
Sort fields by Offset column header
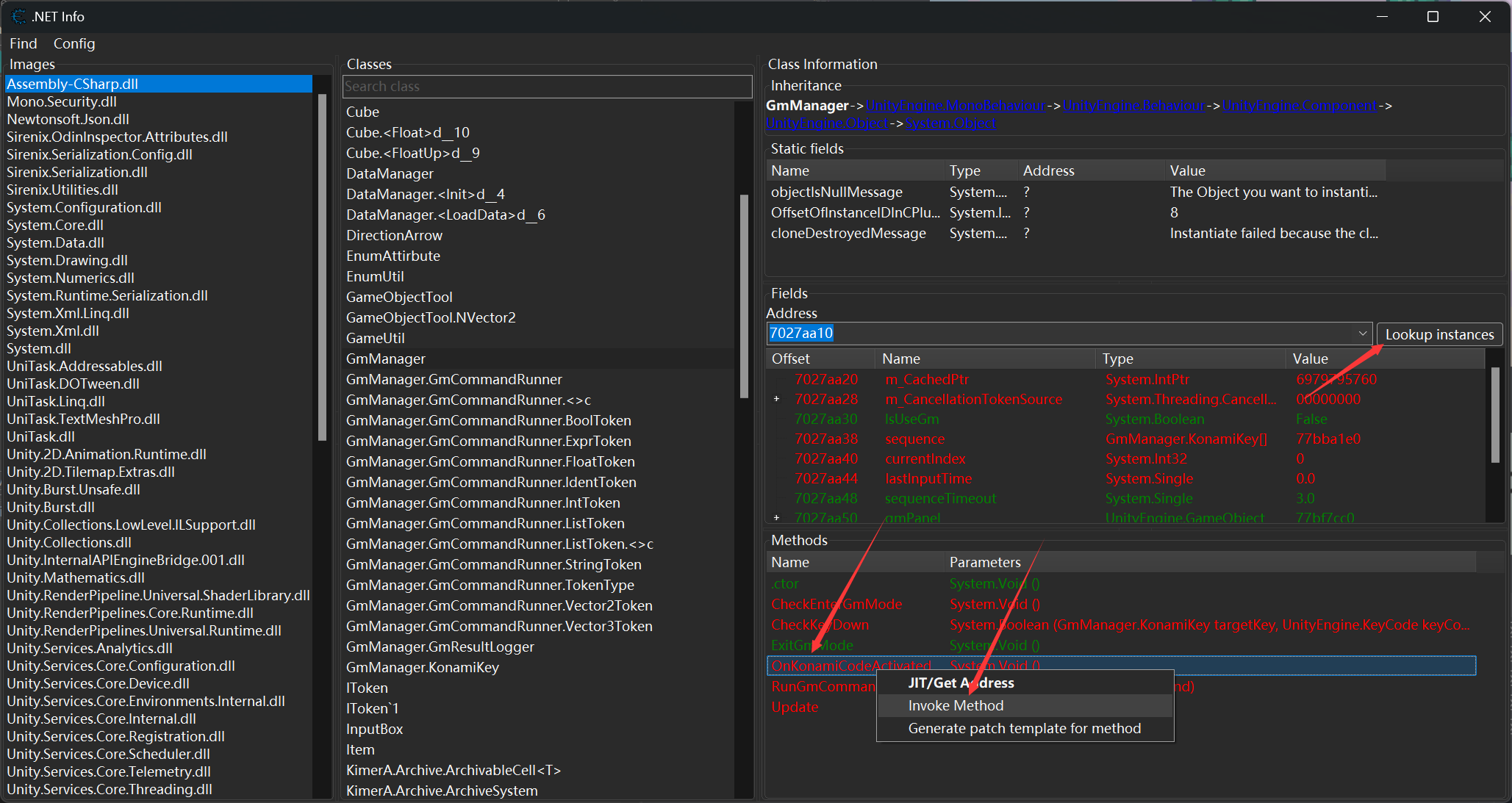[820, 359]
